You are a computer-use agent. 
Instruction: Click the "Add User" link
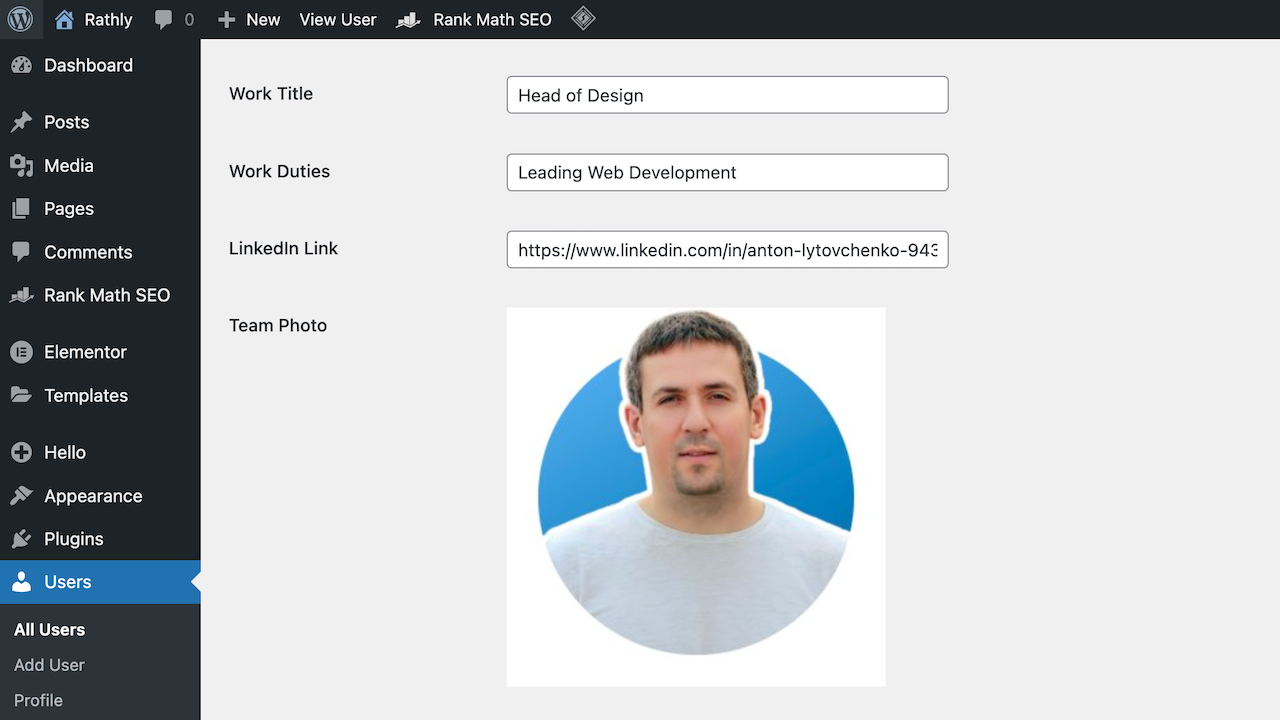(x=48, y=664)
